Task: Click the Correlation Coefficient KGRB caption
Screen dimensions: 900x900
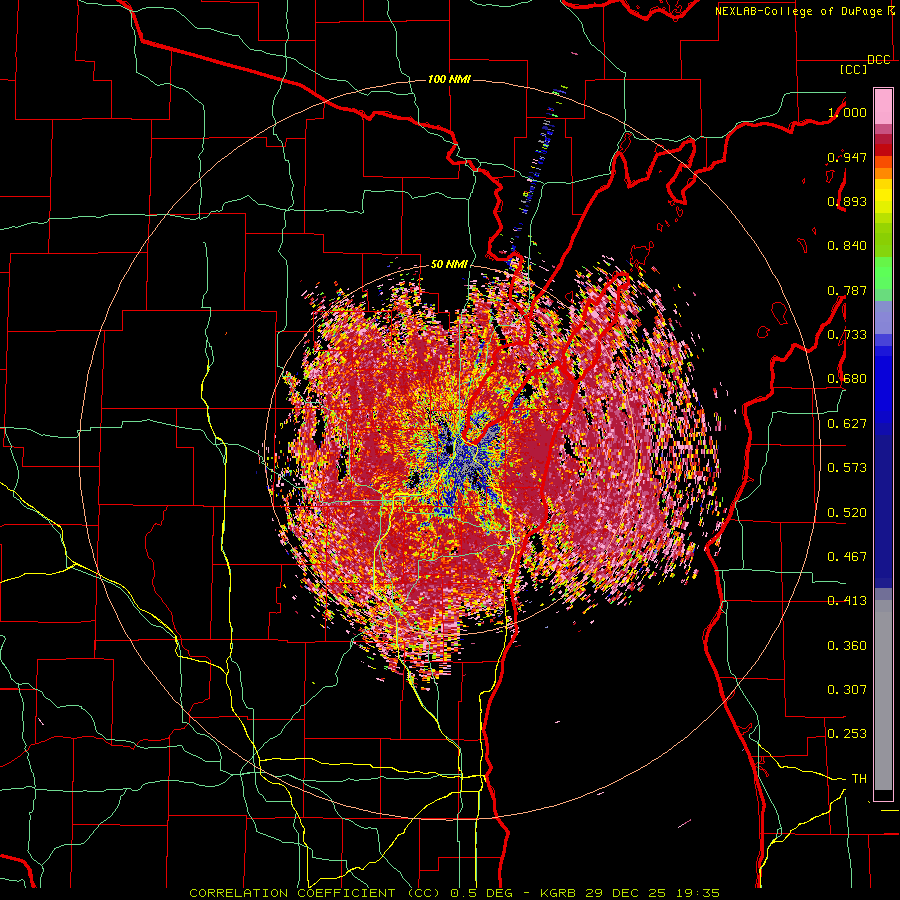Action: [x=454, y=893]
